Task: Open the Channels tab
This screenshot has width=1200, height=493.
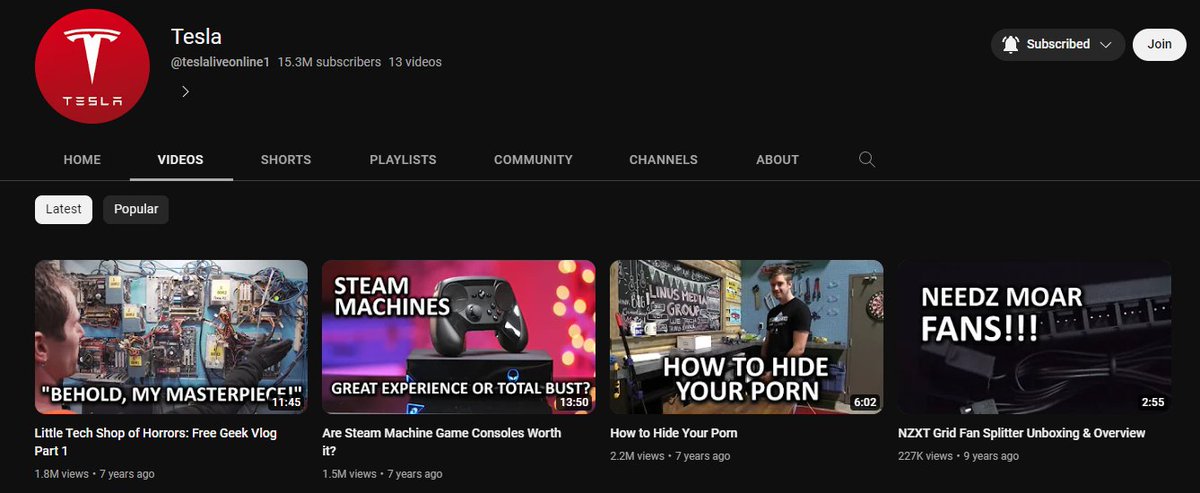Action: [663, 160]
